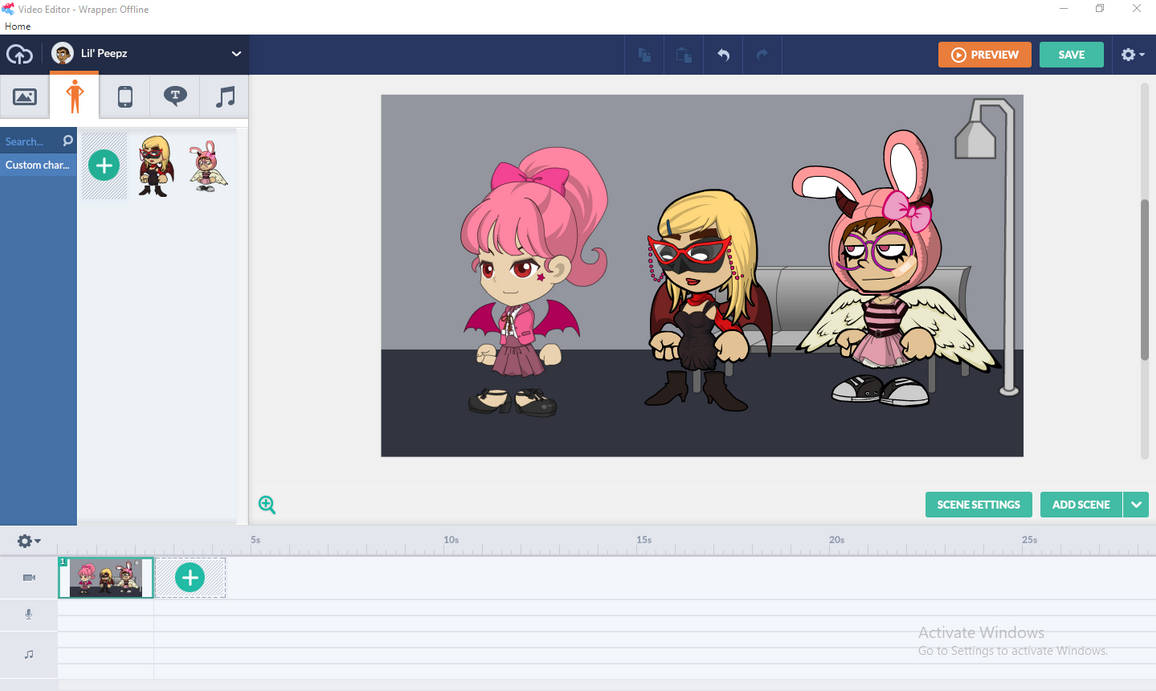Click the cloud upload icon

point(19,54)
